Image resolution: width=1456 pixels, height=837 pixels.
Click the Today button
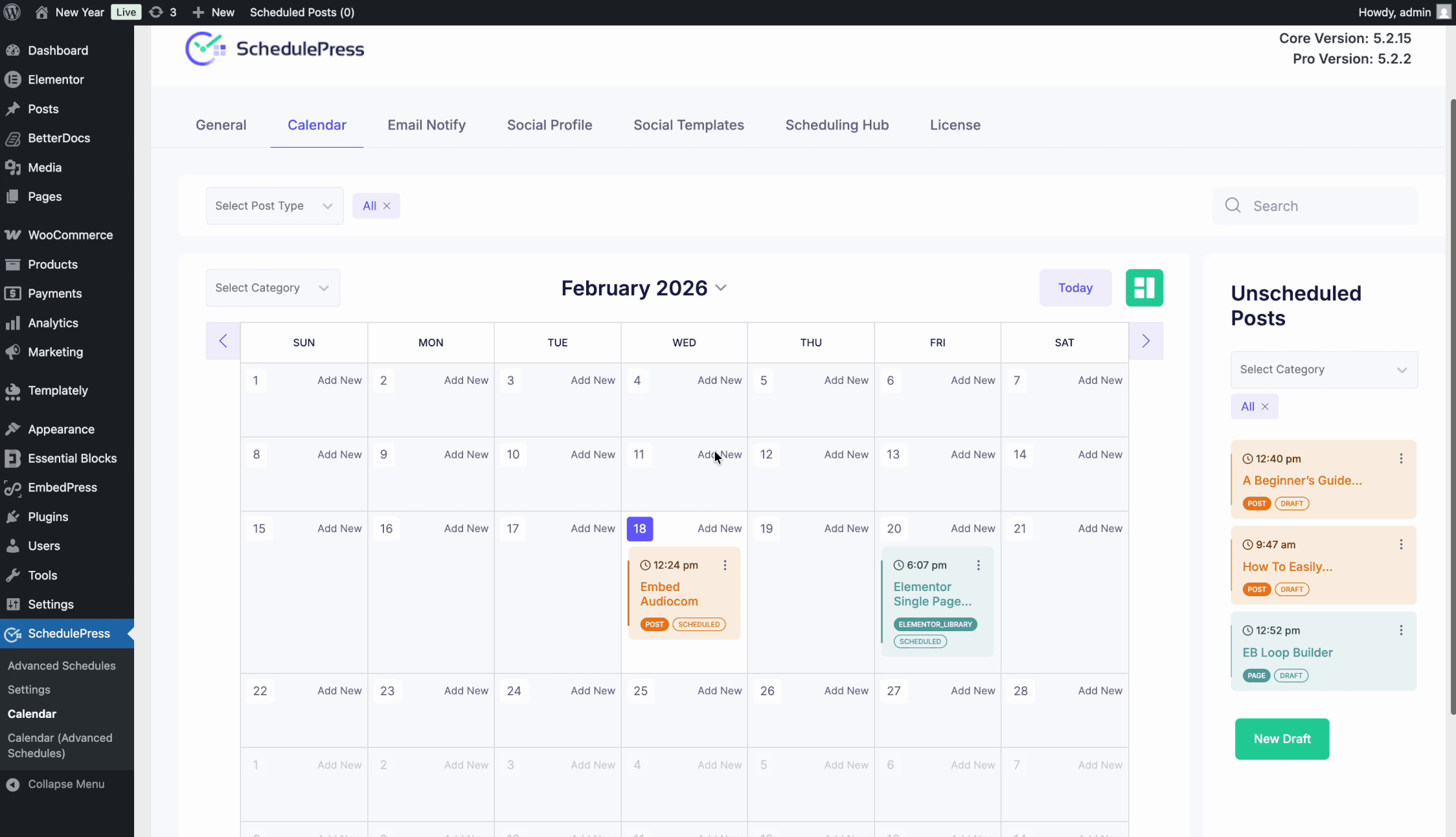tap(1075, 287)
